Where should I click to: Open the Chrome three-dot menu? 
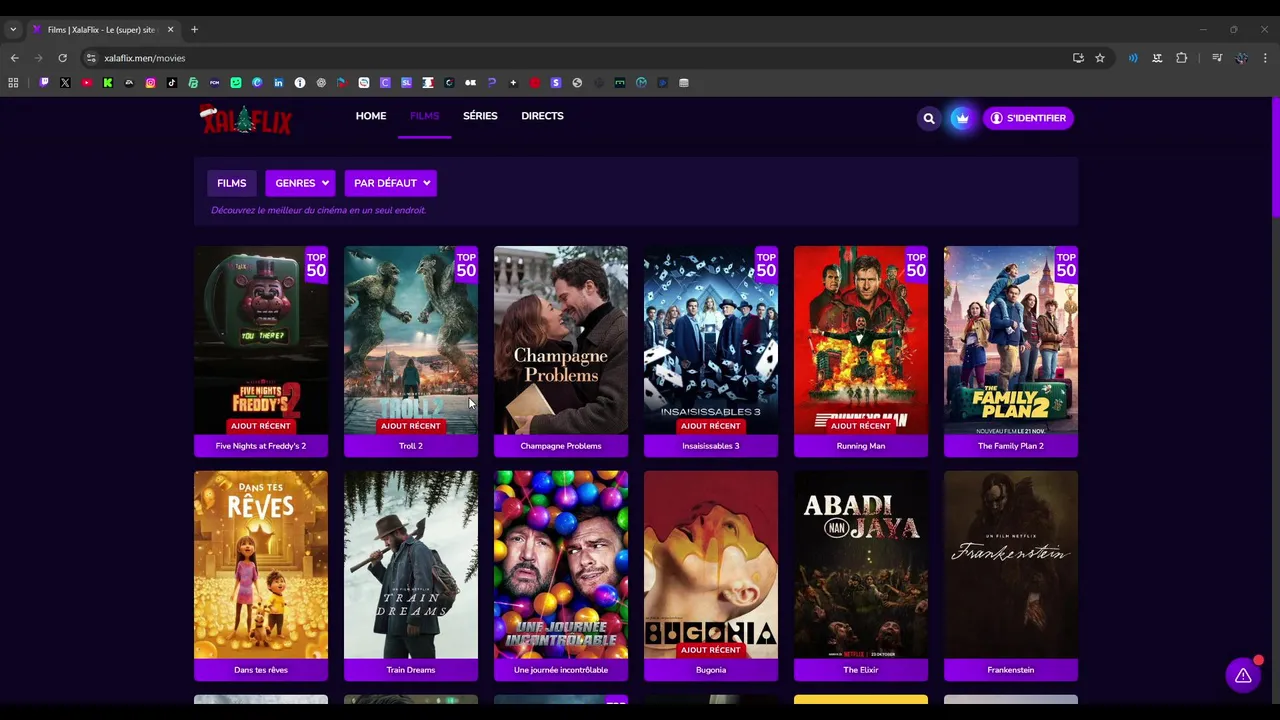1265,58
